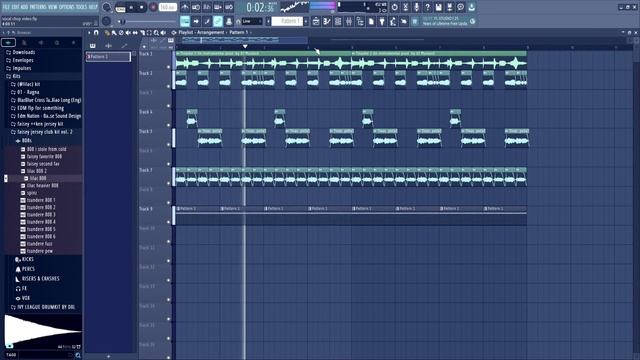Open the EDIT menu
640x360 pixels.
[16, 7]
